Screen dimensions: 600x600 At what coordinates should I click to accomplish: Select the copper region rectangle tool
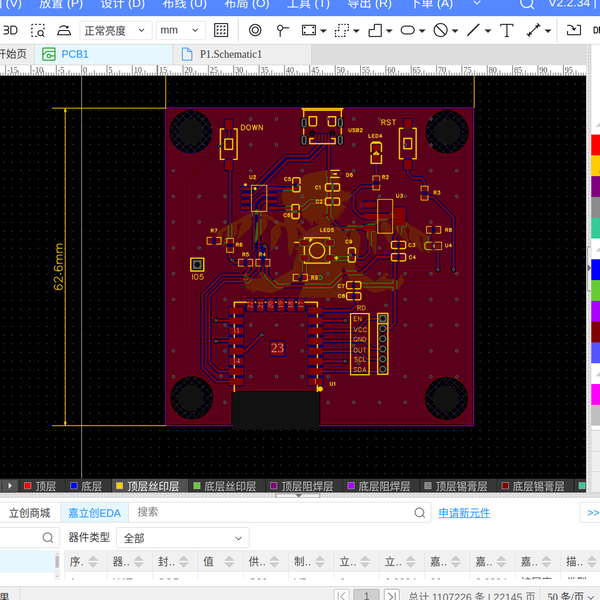(x=309, y=30)
